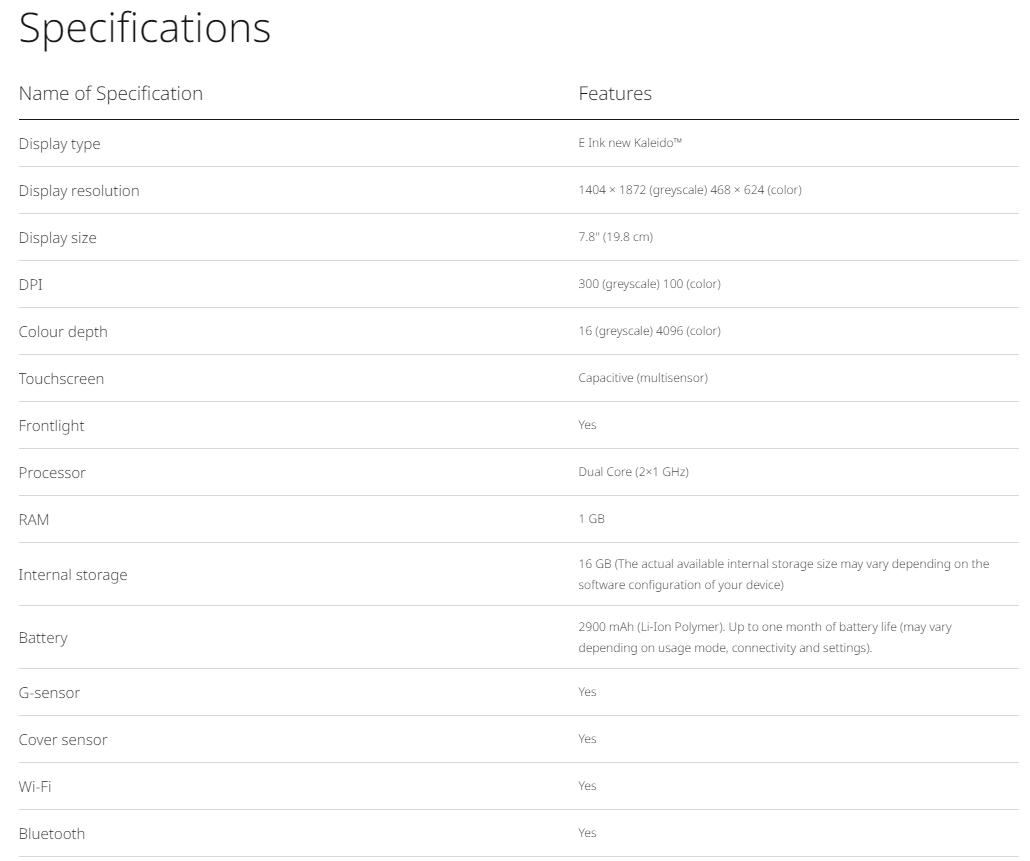Select the Colour depth row label
Viewport: 1030px width, 861px height.
point(63,332)
